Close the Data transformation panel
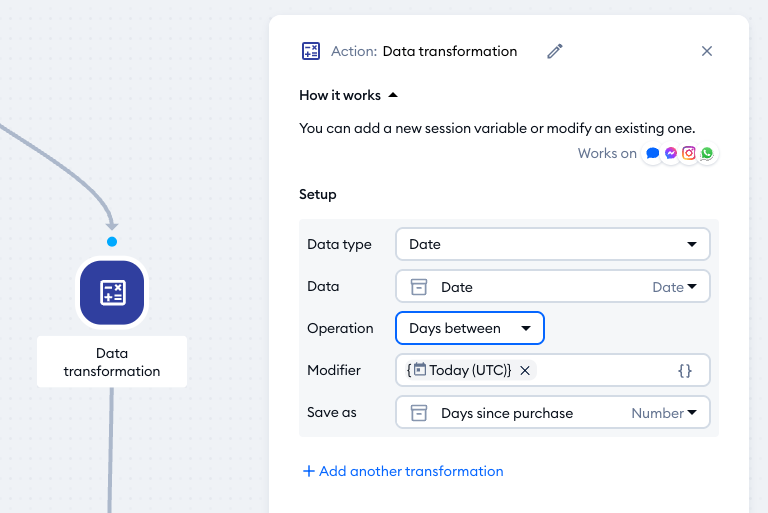Screen dimensions: 768x513 point(707,51)
